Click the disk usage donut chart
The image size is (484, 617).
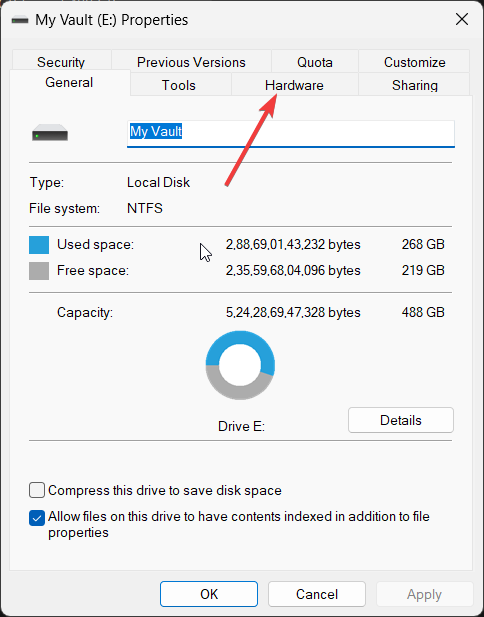pos(240,365)
